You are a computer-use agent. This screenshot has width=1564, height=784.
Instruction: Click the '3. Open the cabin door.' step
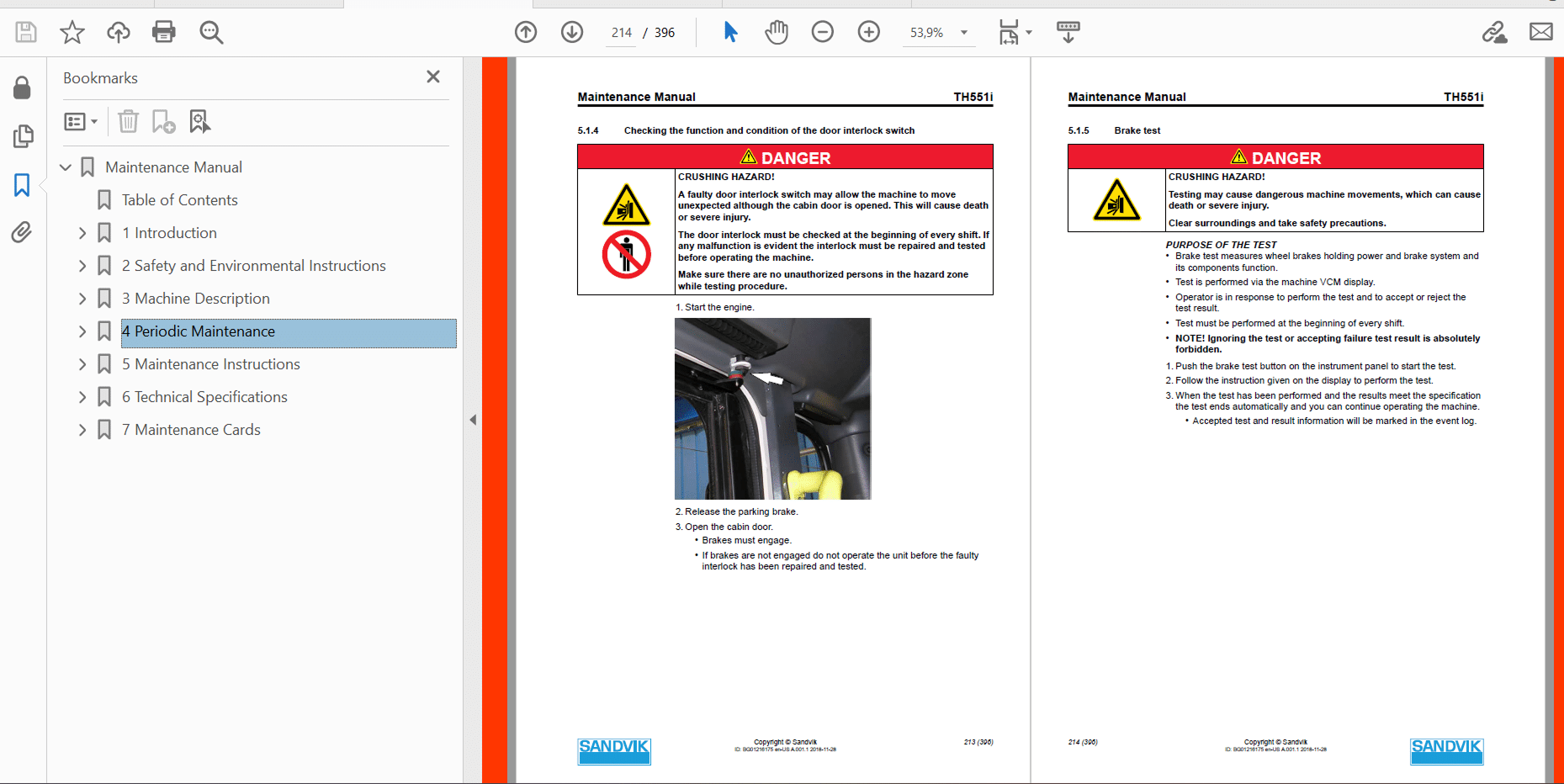click(x=724, y=527)
